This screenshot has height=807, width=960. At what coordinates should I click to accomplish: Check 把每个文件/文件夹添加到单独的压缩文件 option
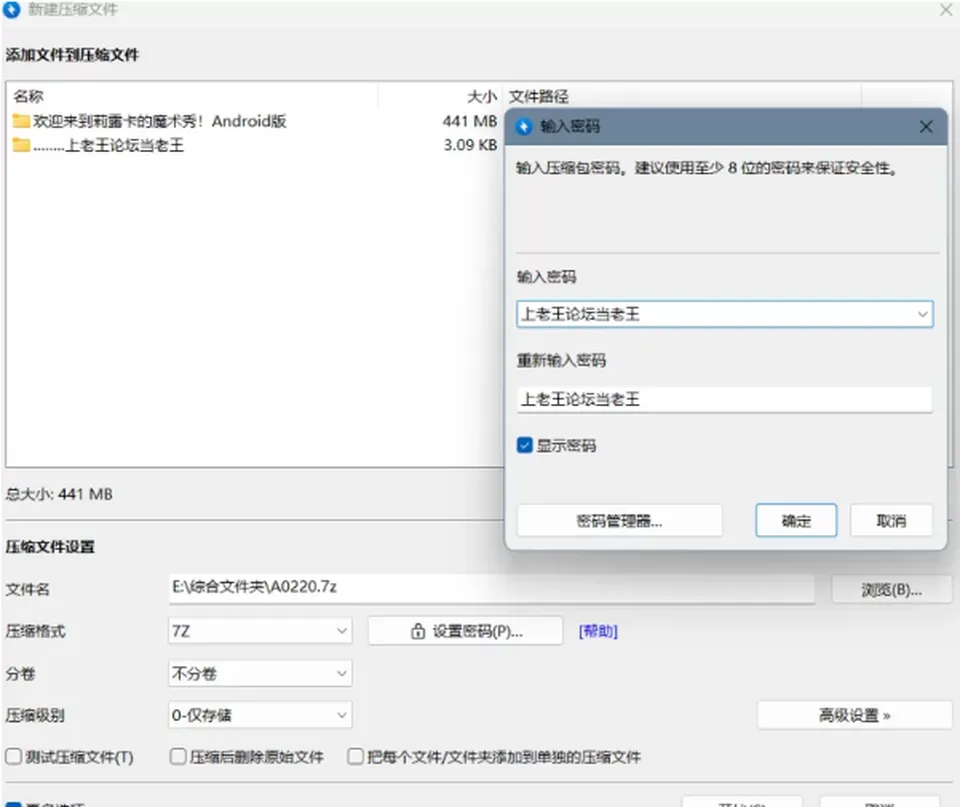[x=355, y=757]
